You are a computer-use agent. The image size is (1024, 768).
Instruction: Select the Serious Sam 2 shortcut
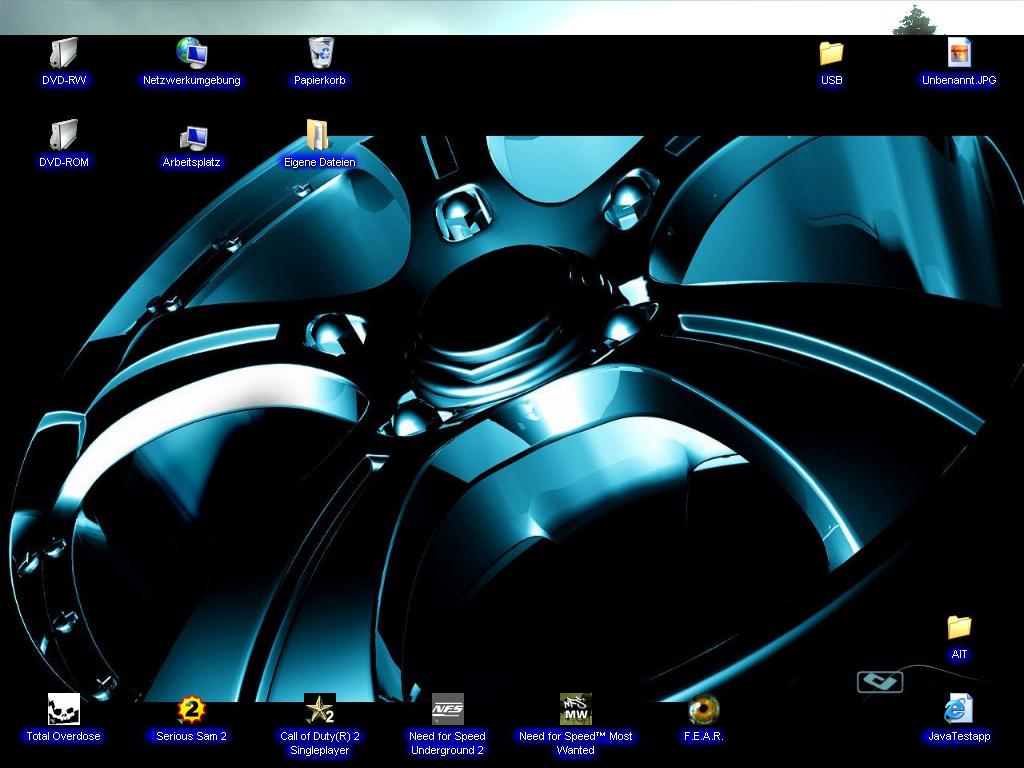click(191, 710)
